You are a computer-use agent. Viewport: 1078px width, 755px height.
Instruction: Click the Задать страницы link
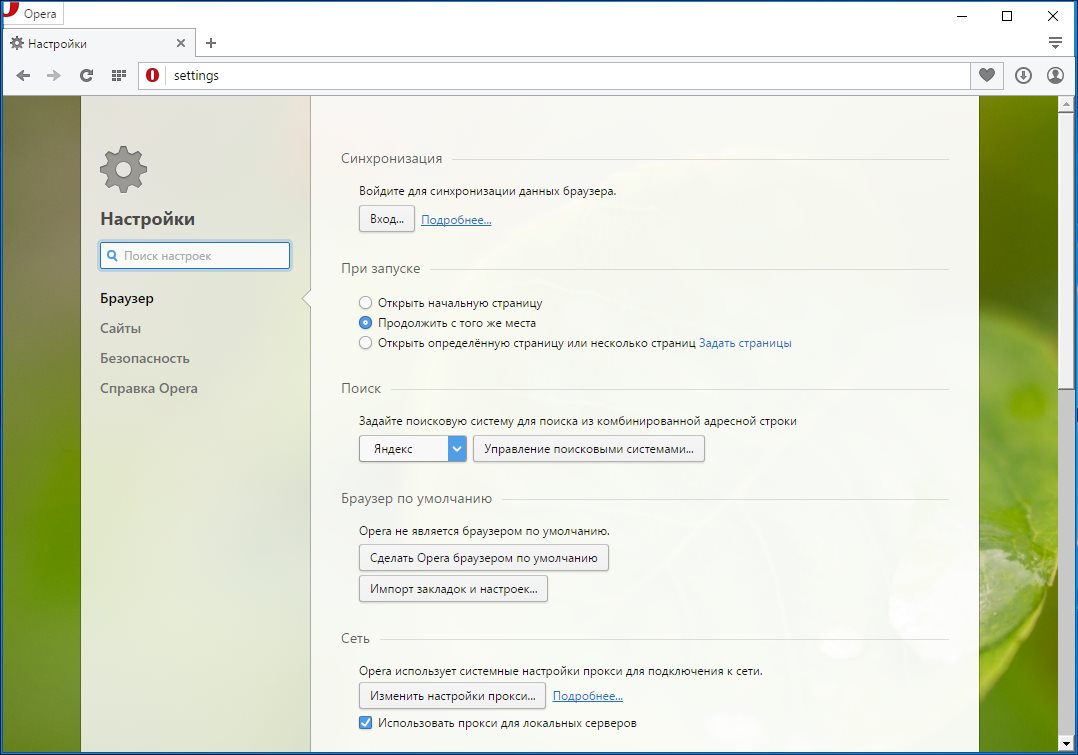coord(745,343)
